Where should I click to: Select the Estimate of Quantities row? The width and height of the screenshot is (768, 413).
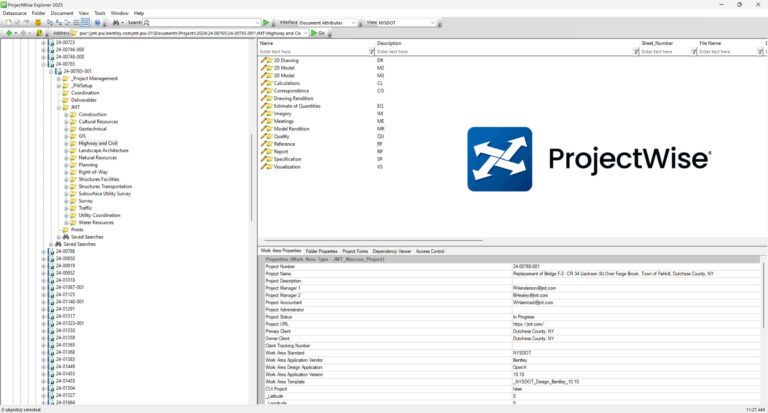pos(297,106)
